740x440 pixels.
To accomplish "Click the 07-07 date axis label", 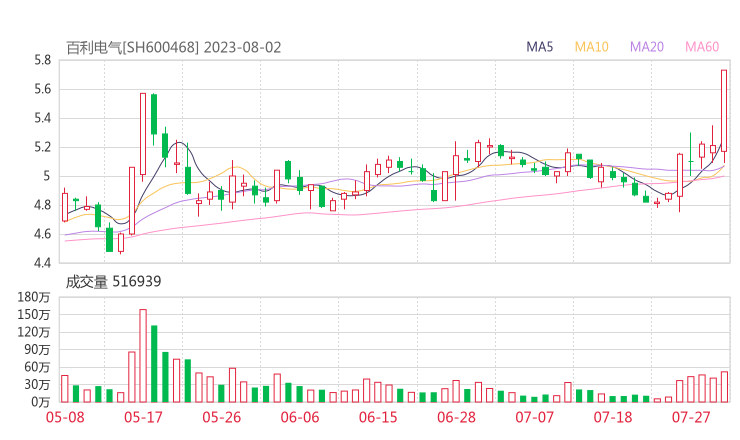I will (x=535, y=417).
